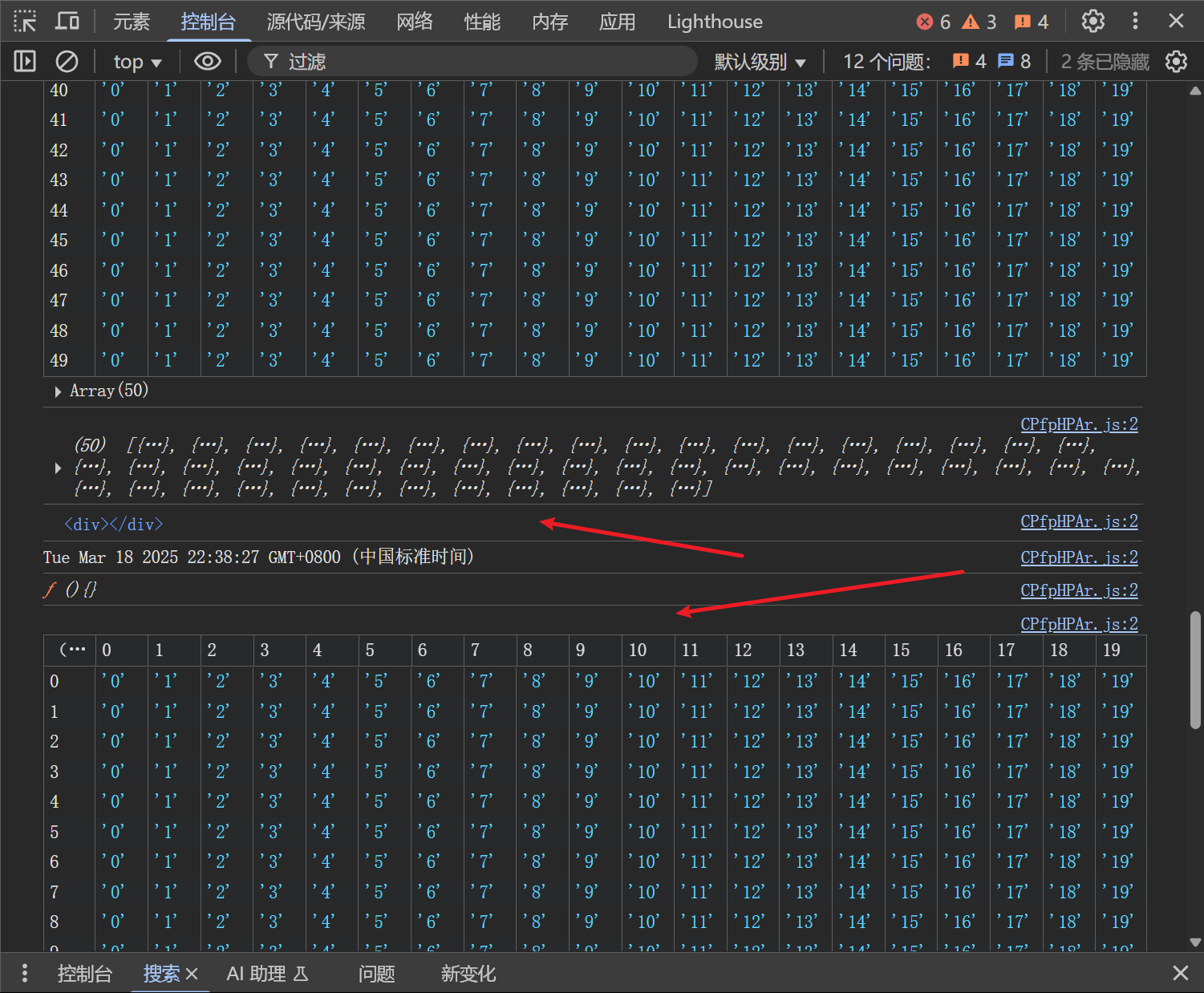Open console settings gear beside hidden count

(1176, 62)
